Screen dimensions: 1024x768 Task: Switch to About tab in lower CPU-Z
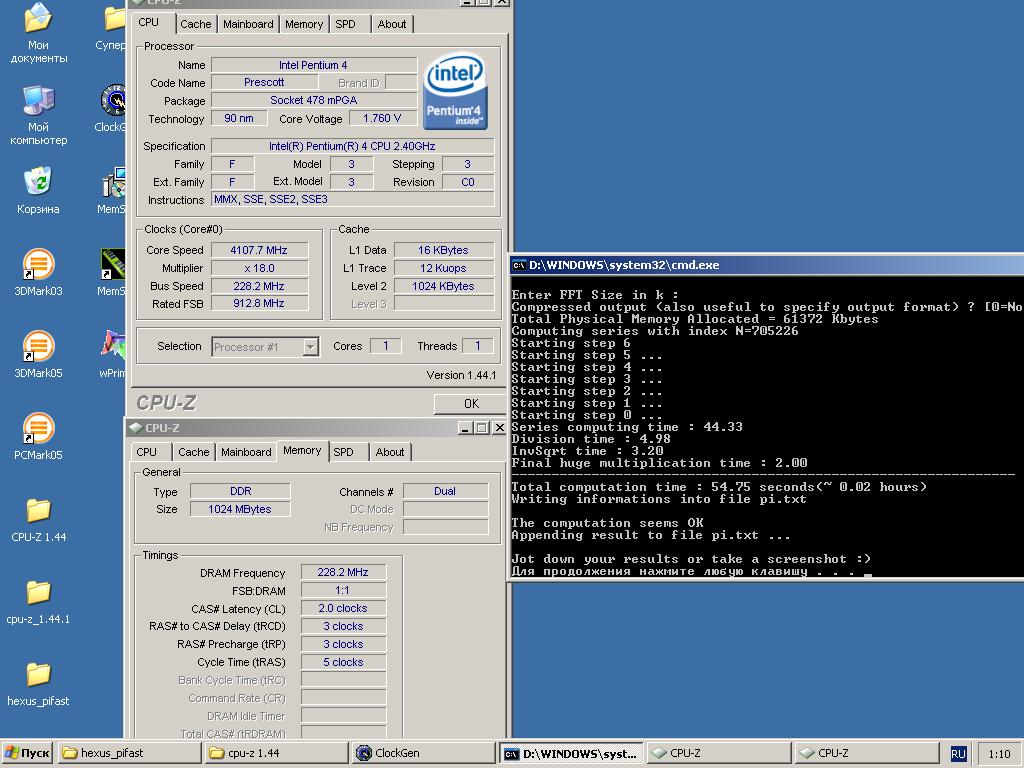[390, 452]
